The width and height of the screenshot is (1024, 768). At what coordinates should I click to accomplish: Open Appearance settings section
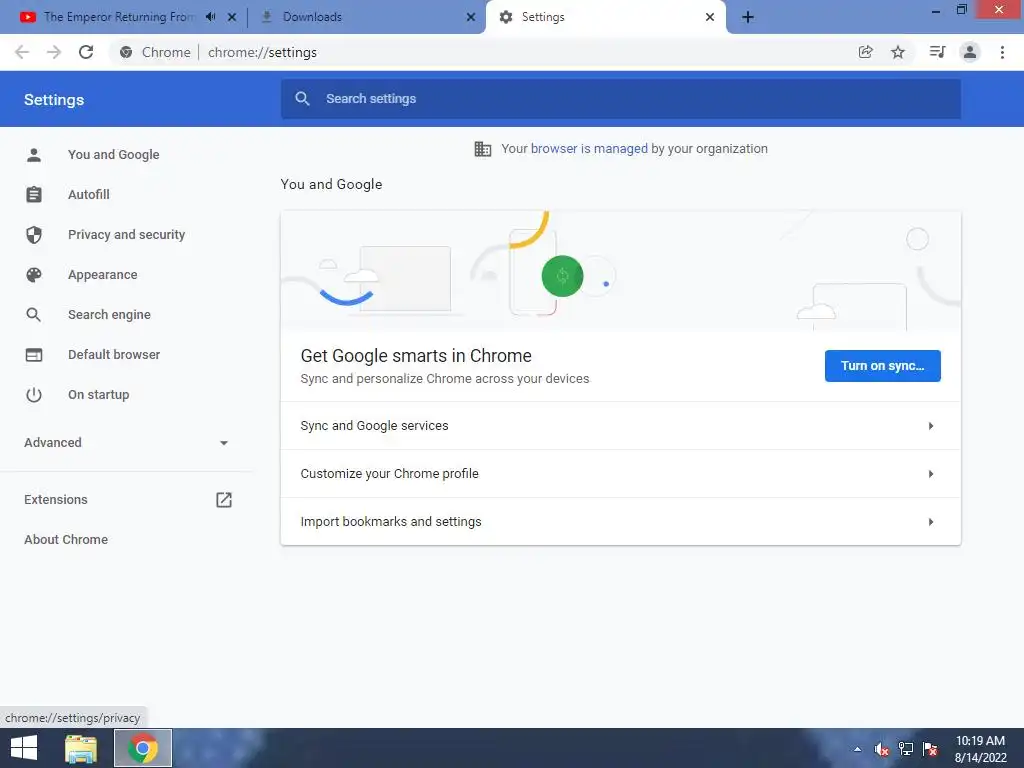(103, 275)
